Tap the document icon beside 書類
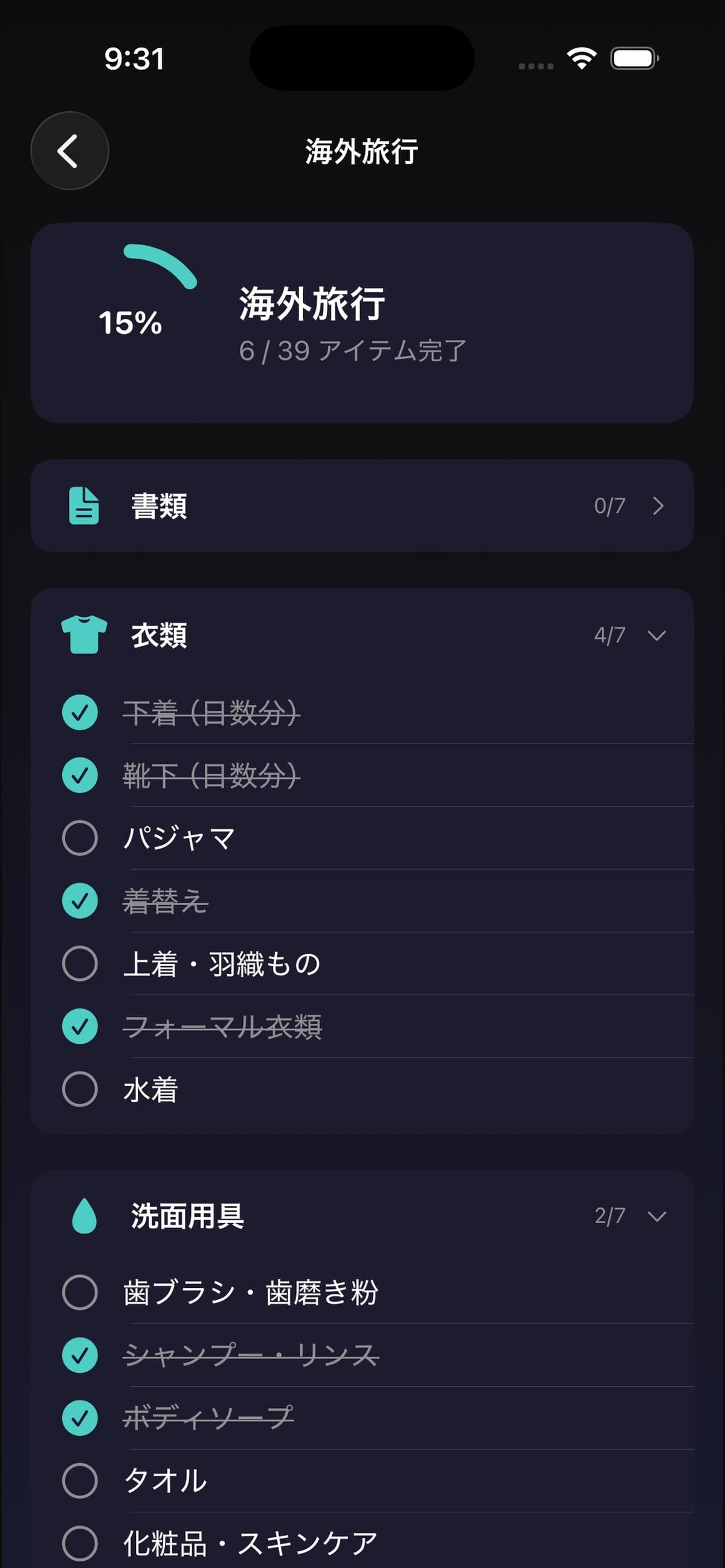Viewport: 725px width, 1568px height. 84,505
